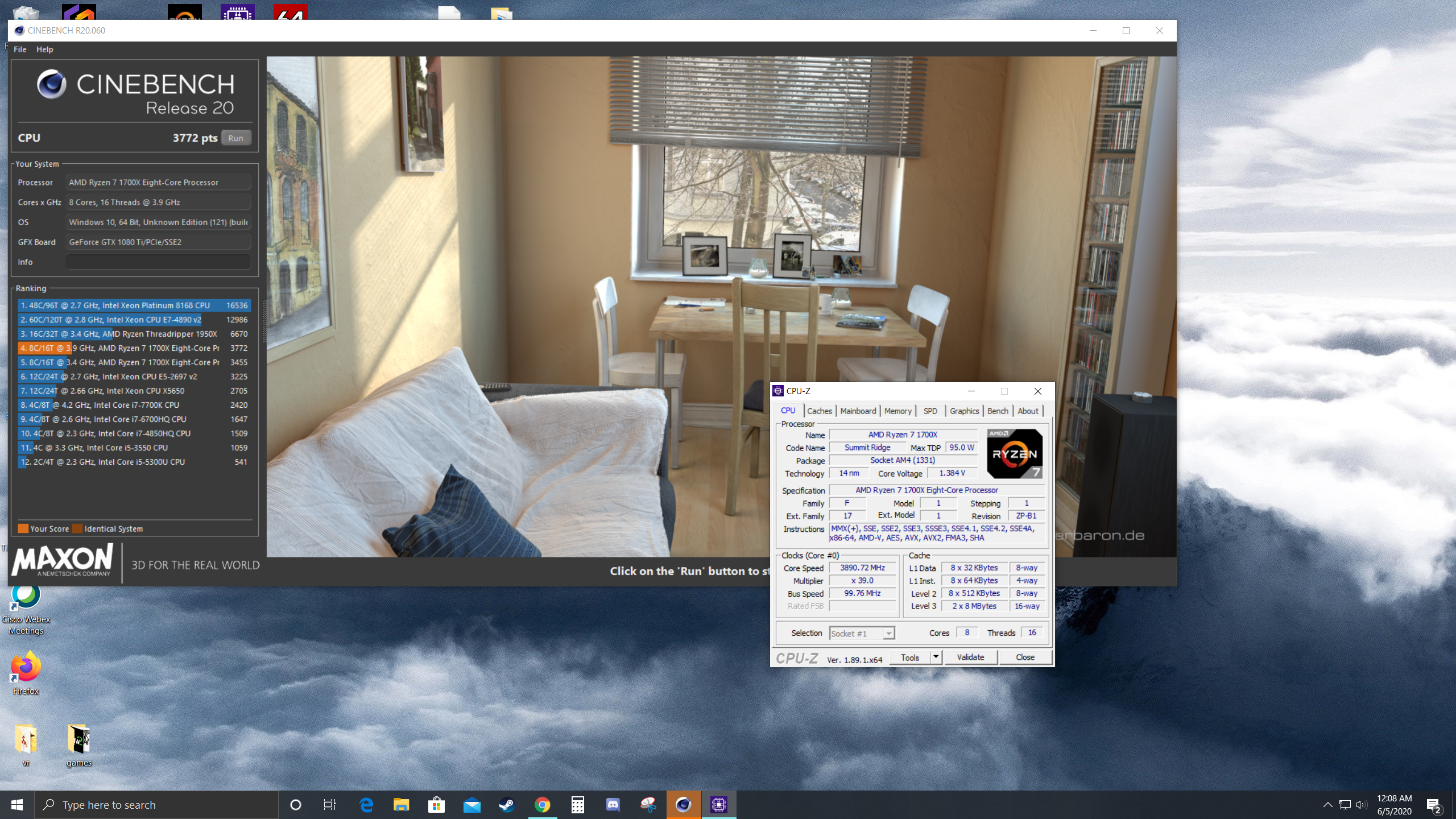Select the CPU tab in CPU-Z
The image size is (1456, 819).
click(788, 410)
